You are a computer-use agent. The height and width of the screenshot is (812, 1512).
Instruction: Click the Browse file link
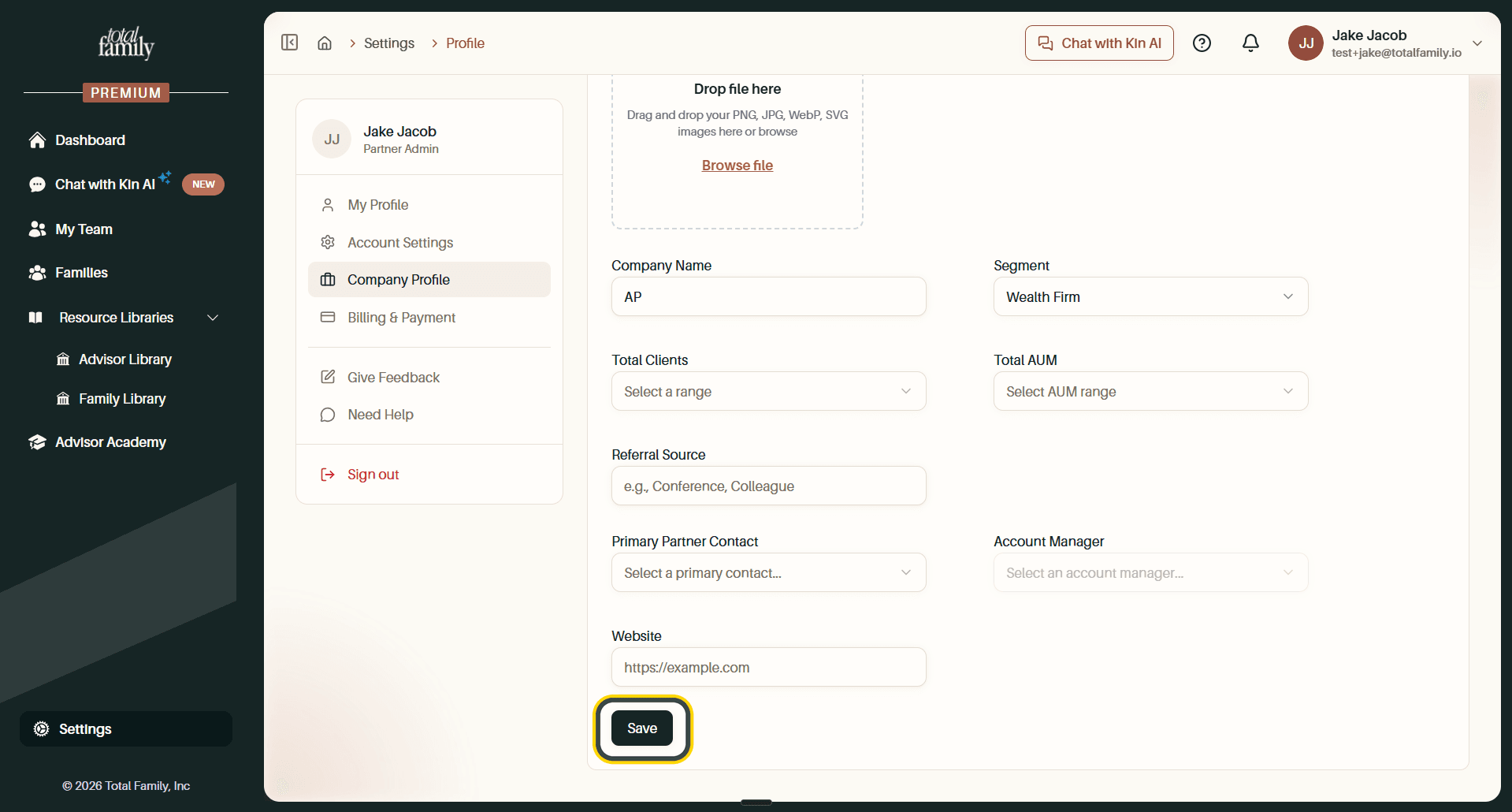coord(737,166)
